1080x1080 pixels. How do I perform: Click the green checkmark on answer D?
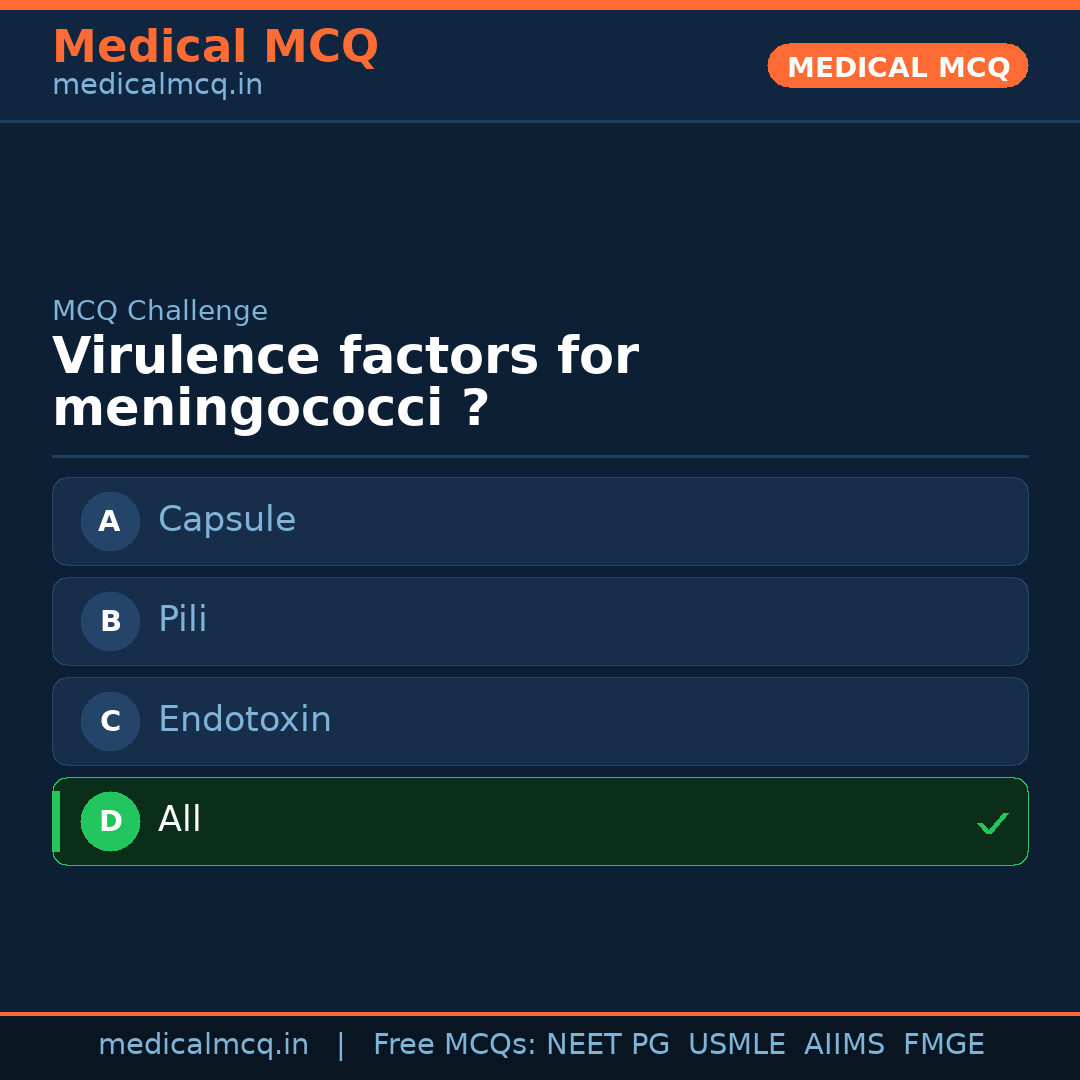tap(993, 823)
